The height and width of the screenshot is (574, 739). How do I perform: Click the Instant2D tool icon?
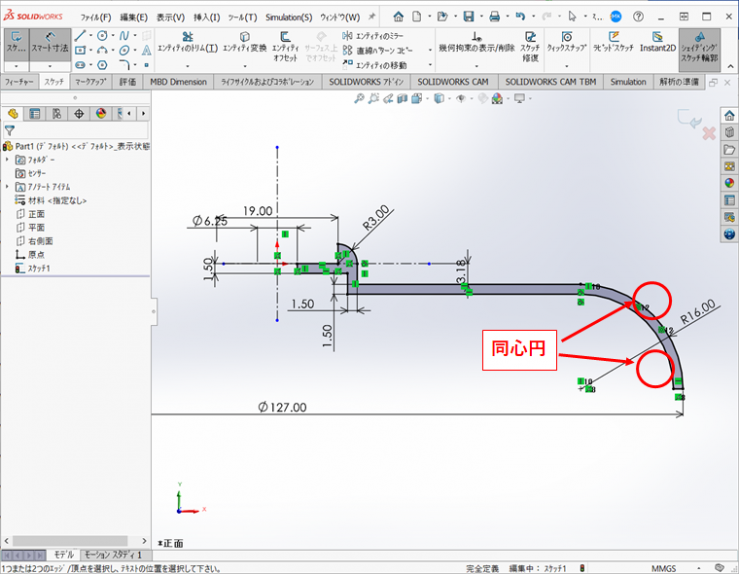click(x=657, y=41)
